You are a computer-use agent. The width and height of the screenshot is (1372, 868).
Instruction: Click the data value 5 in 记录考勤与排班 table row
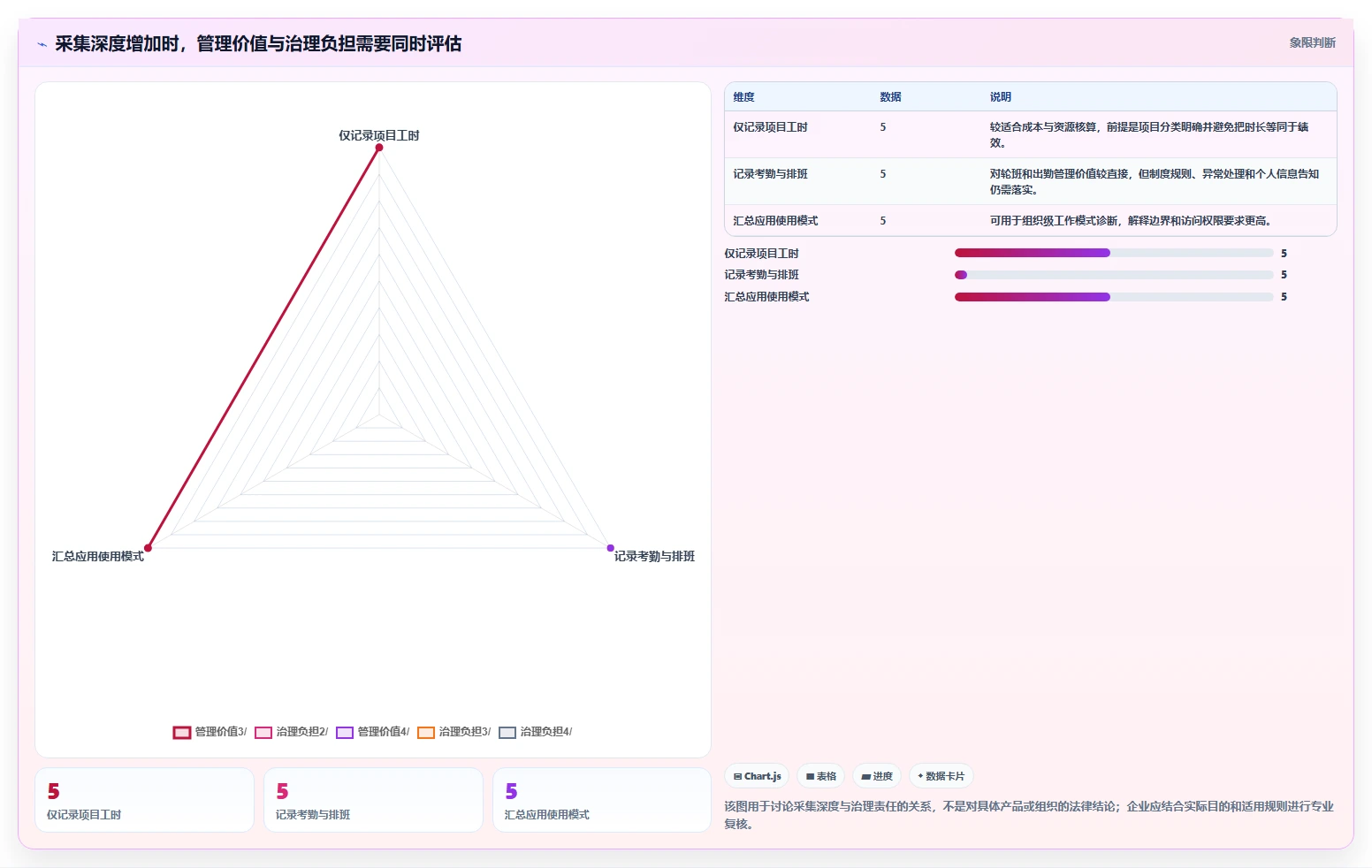(882, 174)
